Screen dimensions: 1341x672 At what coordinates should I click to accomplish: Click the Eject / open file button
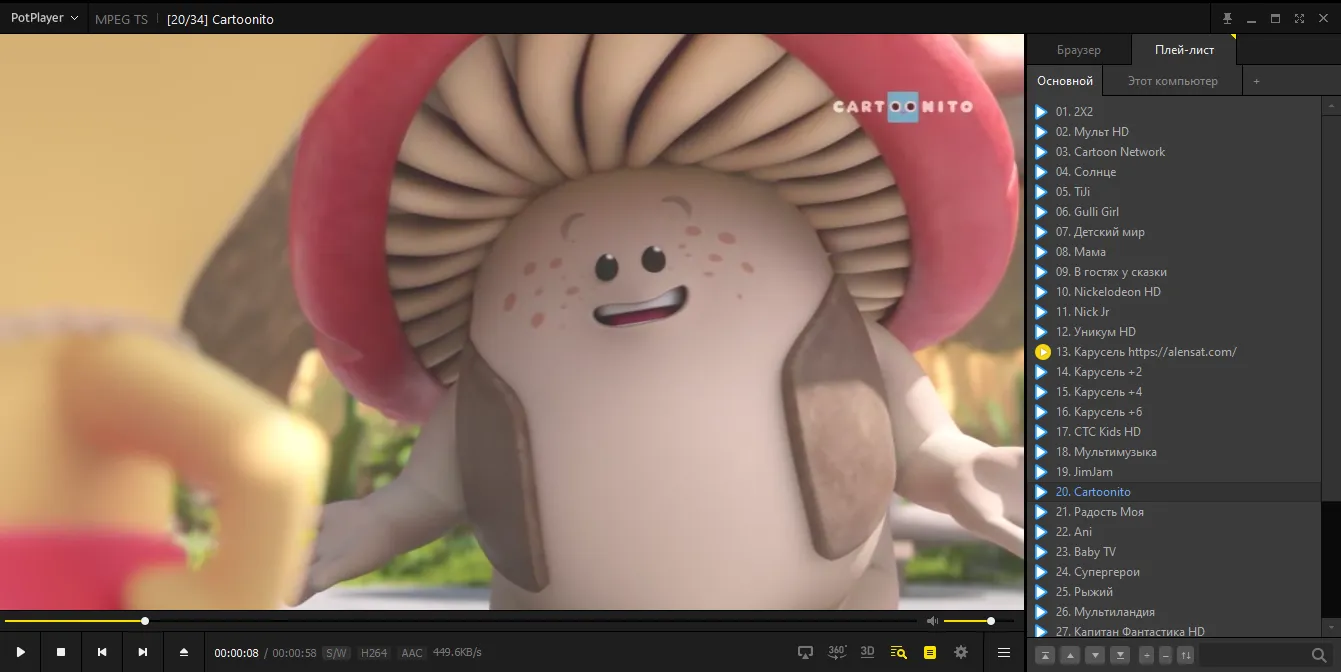pos(184,652)
